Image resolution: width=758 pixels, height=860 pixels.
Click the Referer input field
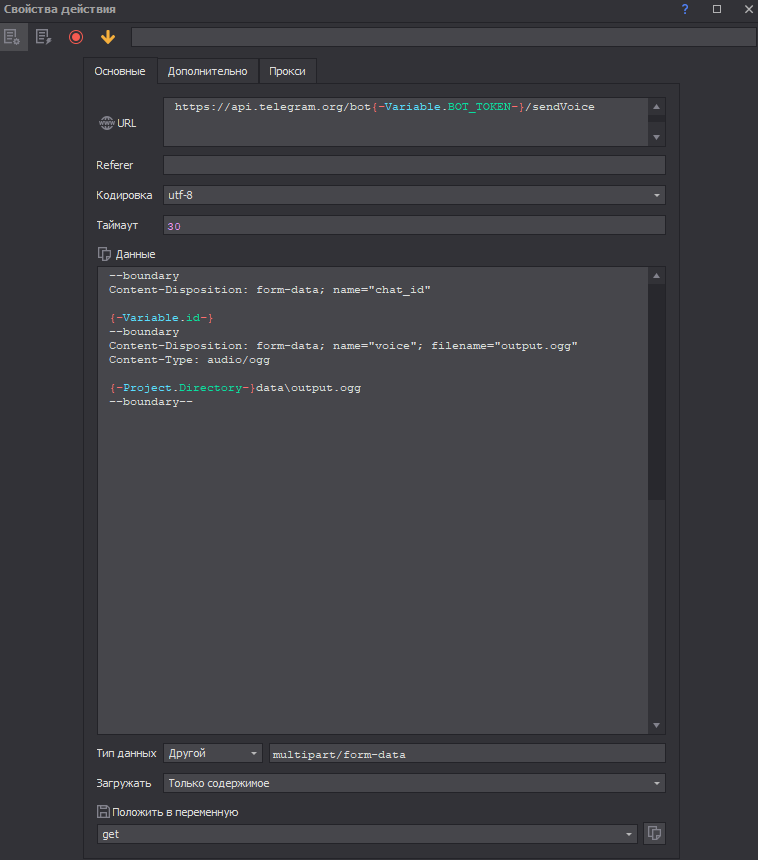point(414,165)
